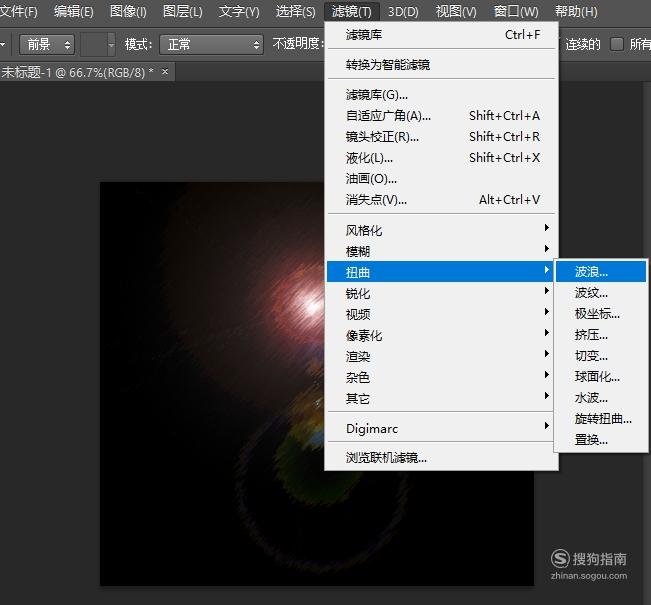This screenshot has height=605, width=651.
Task: Select 水波... distort filter
Action: 601,398
